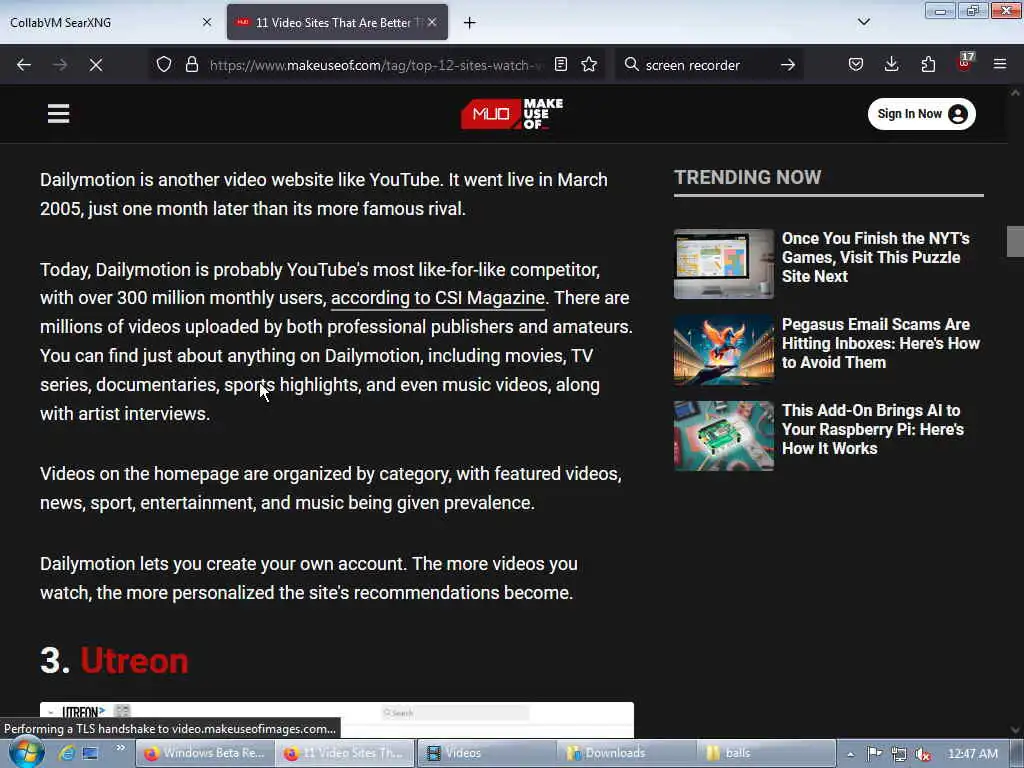Click the 12:47 AM clock
Screen dimensions: 1024x768
click(972, 754)
